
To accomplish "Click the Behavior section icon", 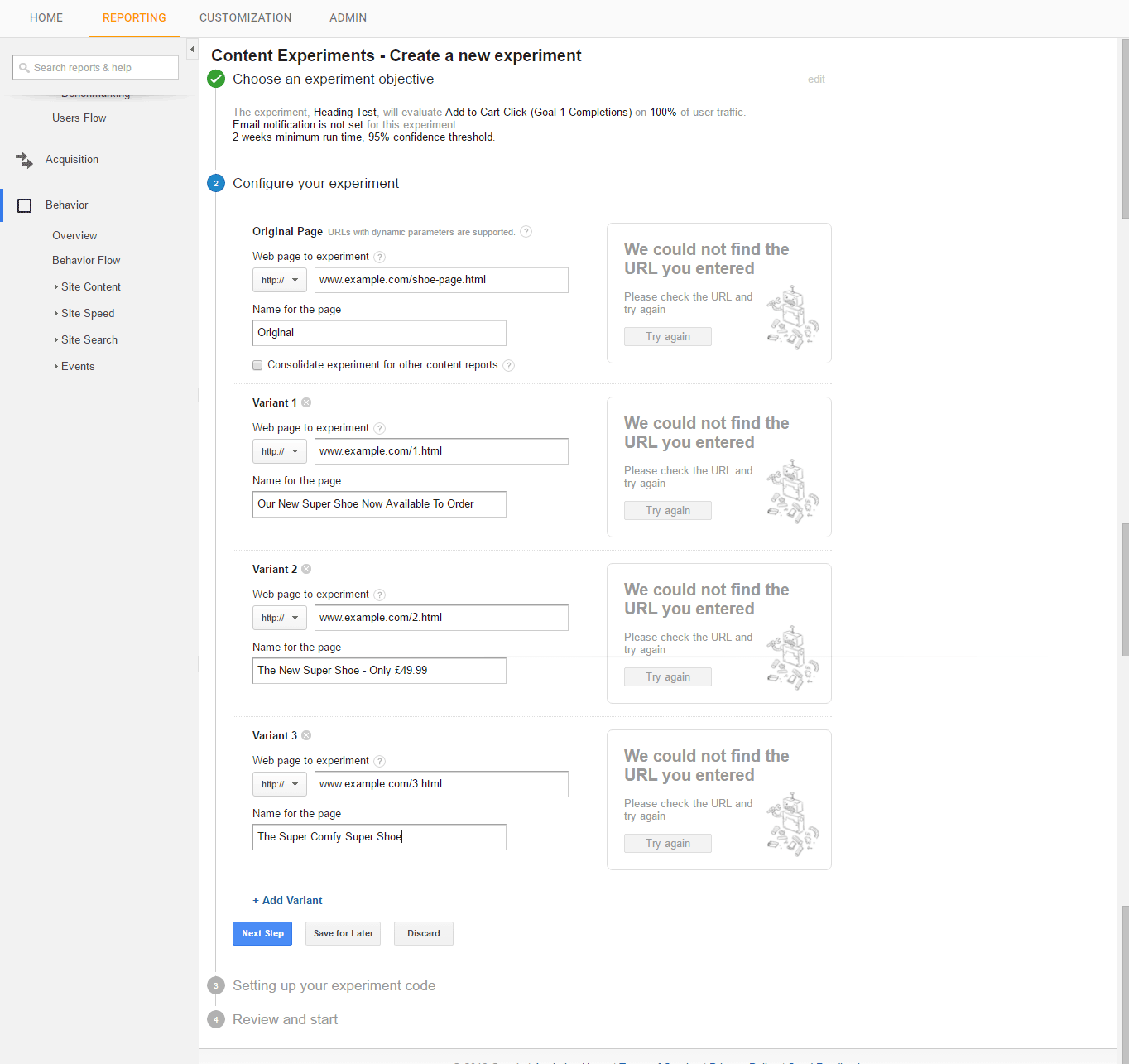I will (x=25, y=205).
